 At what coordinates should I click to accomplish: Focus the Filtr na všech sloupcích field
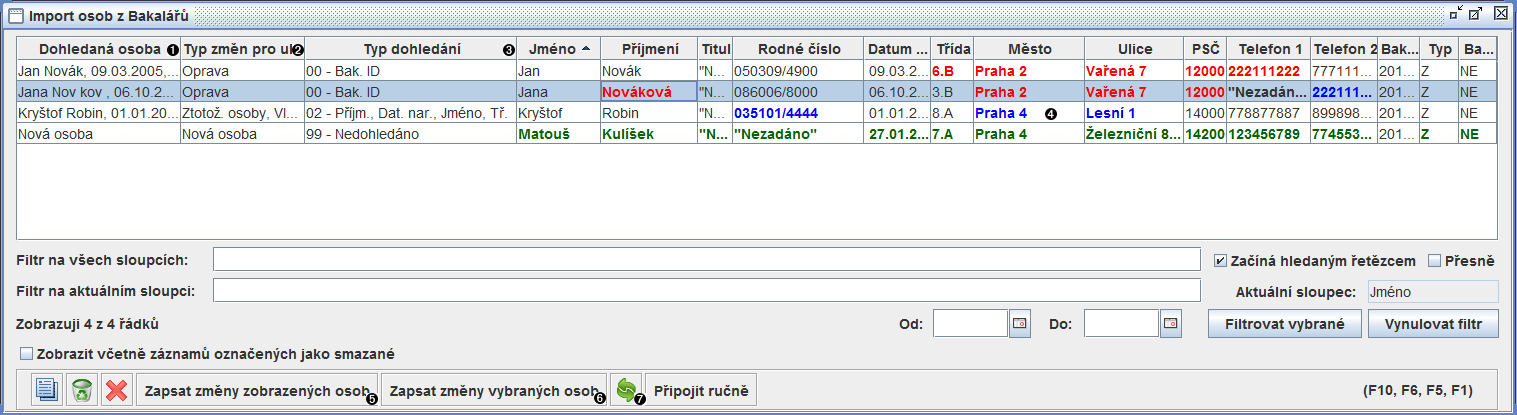coord(706,261)
